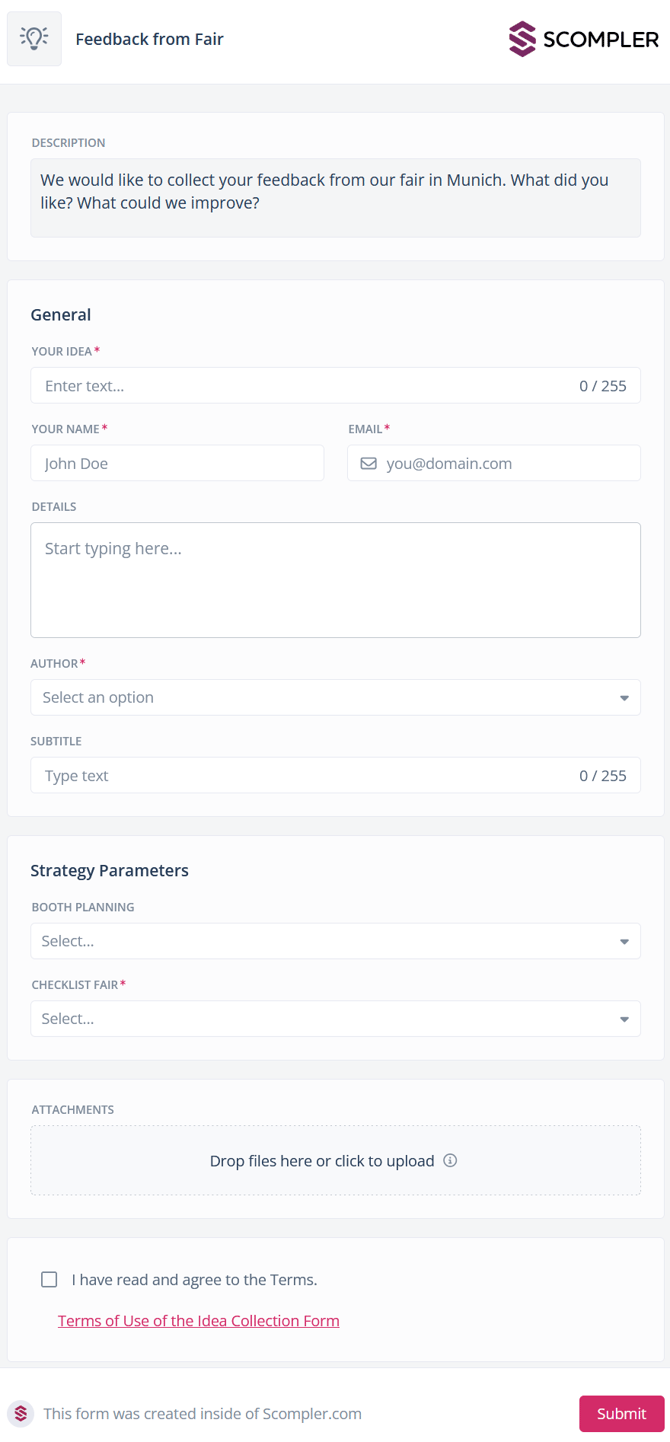Click the Booth Planning dropdown arrow
This screenshot has width=670, height=1442.
click(624, 941)
